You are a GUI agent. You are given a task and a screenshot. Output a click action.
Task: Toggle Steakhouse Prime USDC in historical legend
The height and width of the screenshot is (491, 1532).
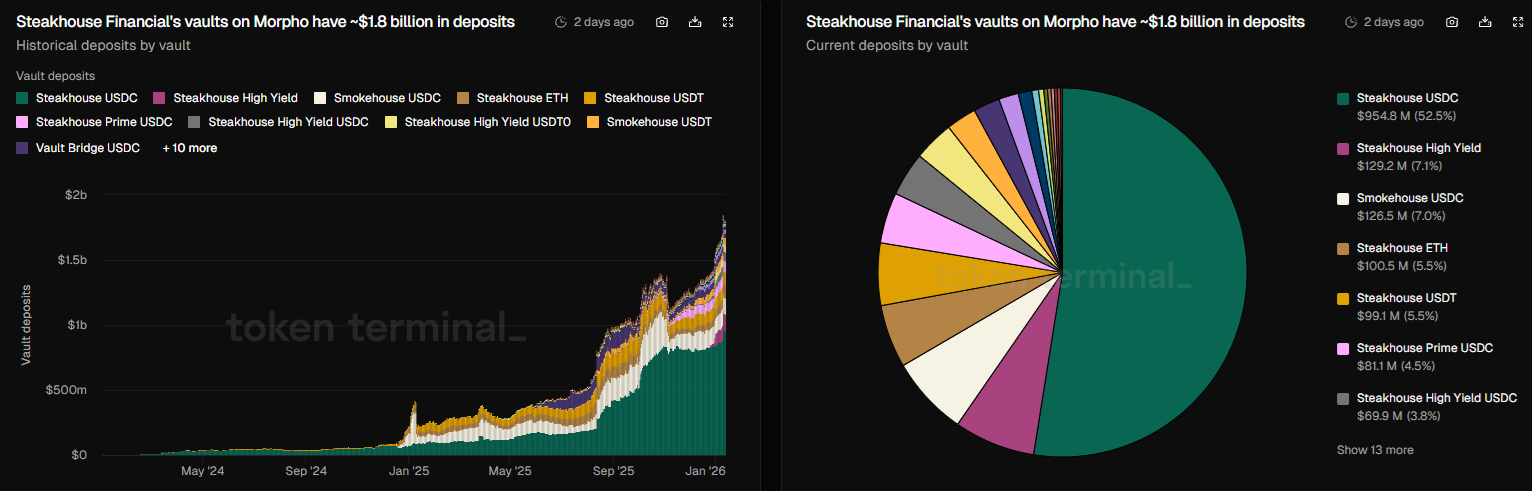[x=104, y=122]
